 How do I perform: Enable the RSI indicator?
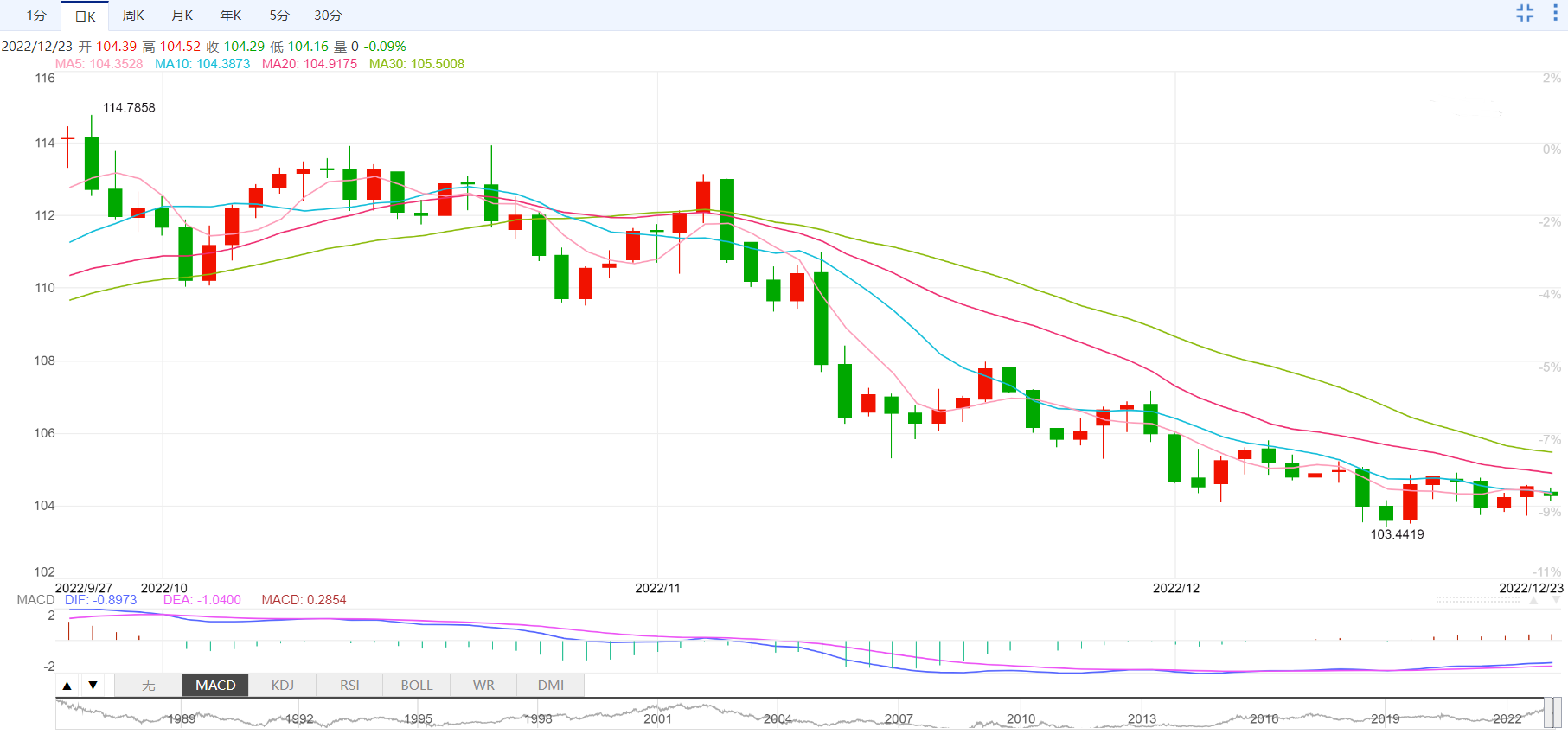tap(349, 686)
